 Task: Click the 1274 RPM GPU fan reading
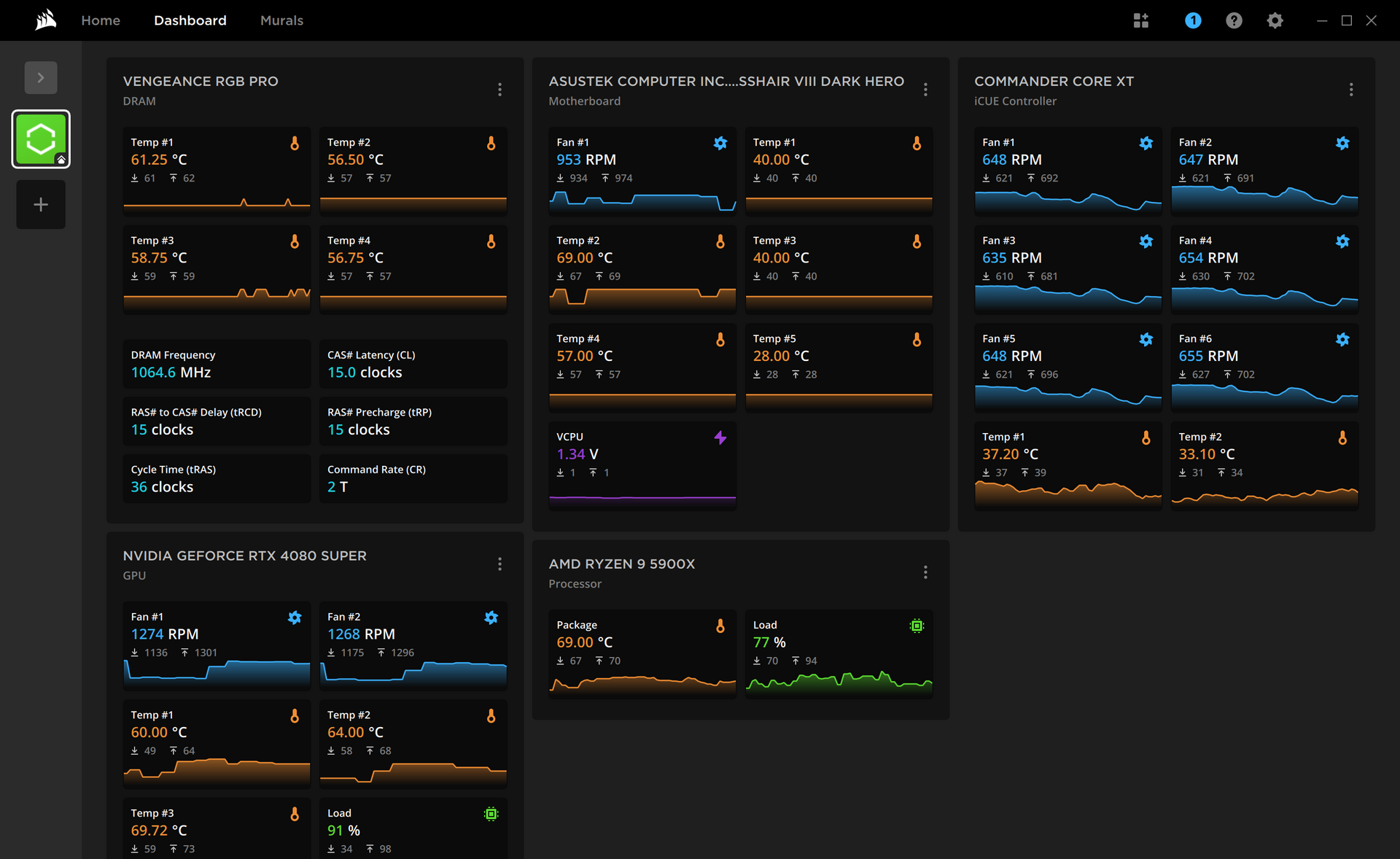click(165, 634)
